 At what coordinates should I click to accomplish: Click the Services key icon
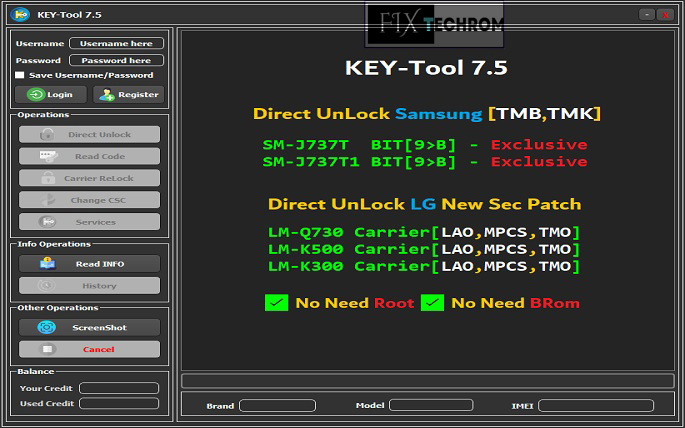pyautogui.click(x=47, y=222)
